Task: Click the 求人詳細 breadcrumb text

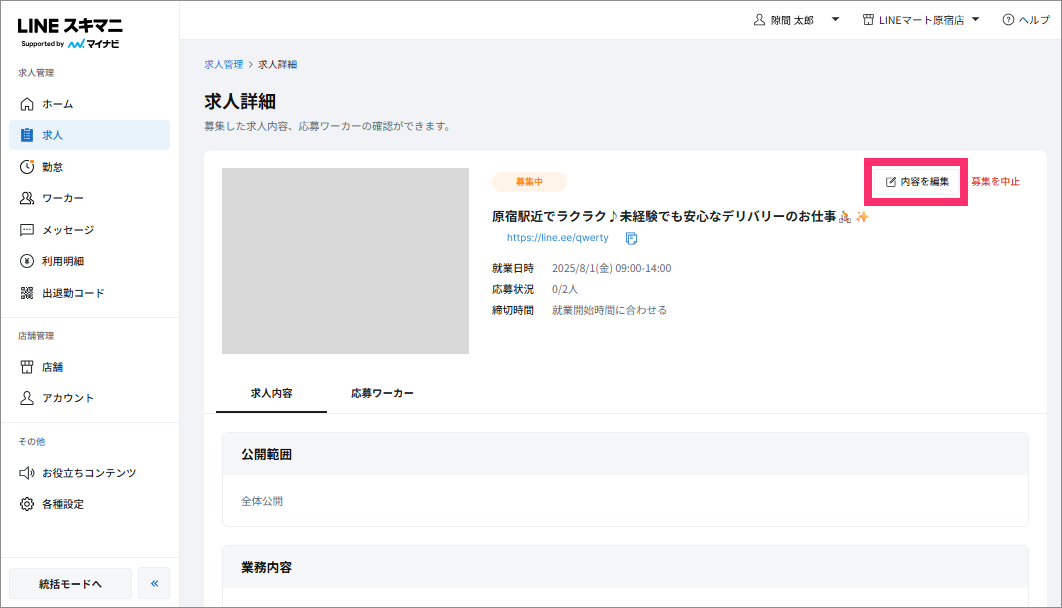Action: point(278,64)
